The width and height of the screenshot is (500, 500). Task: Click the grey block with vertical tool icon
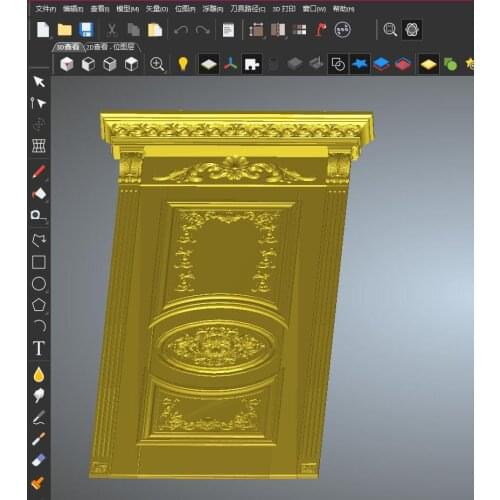(316, 63)
